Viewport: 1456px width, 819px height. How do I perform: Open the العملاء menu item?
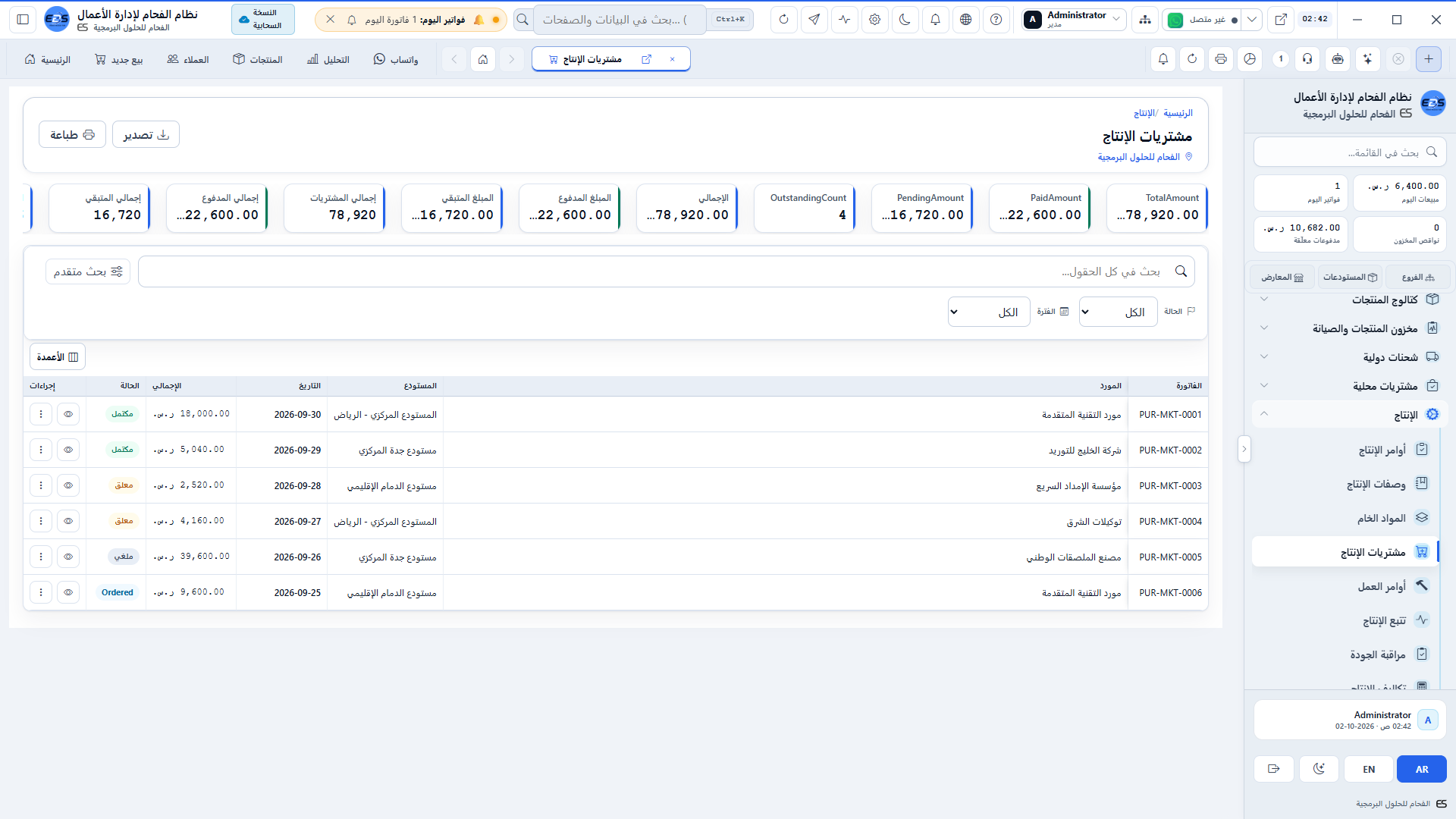[x=188, y=59]
